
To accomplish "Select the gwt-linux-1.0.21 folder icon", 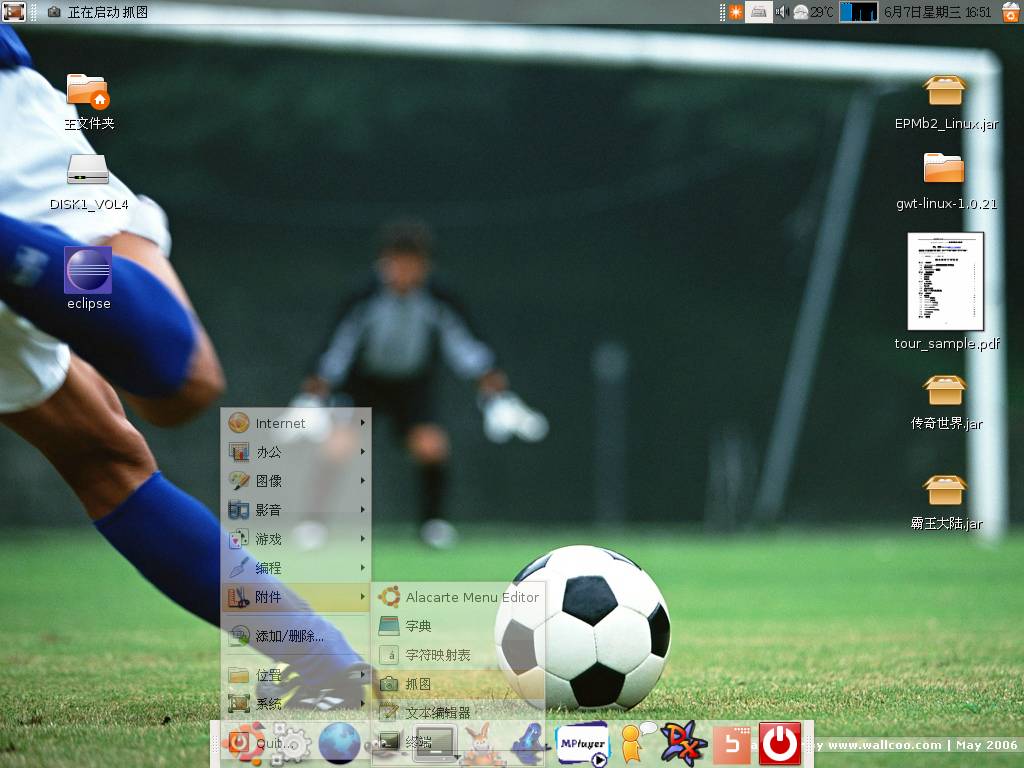I will tap(945, 182).
